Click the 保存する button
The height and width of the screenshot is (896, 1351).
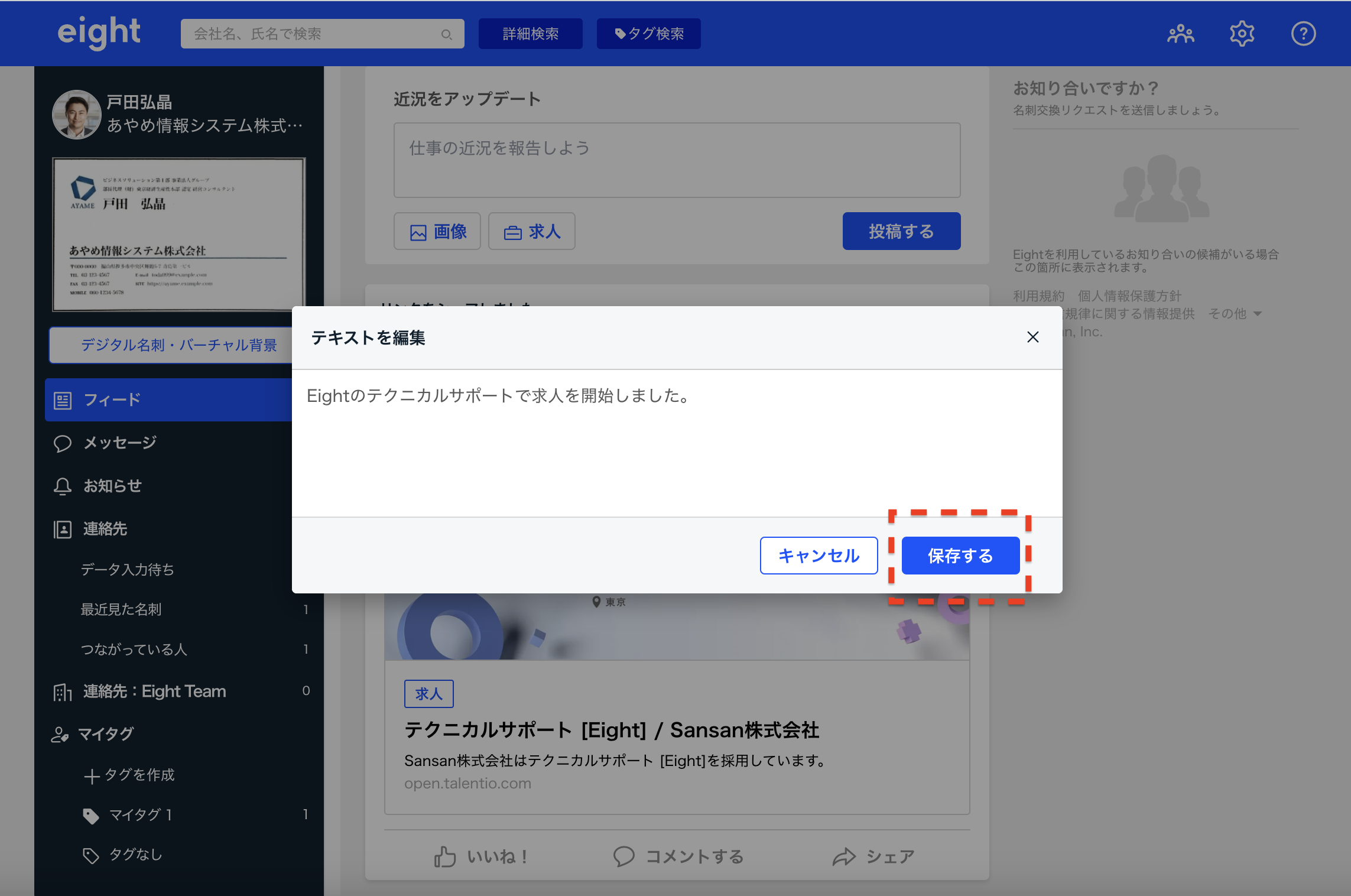[960, 556]
